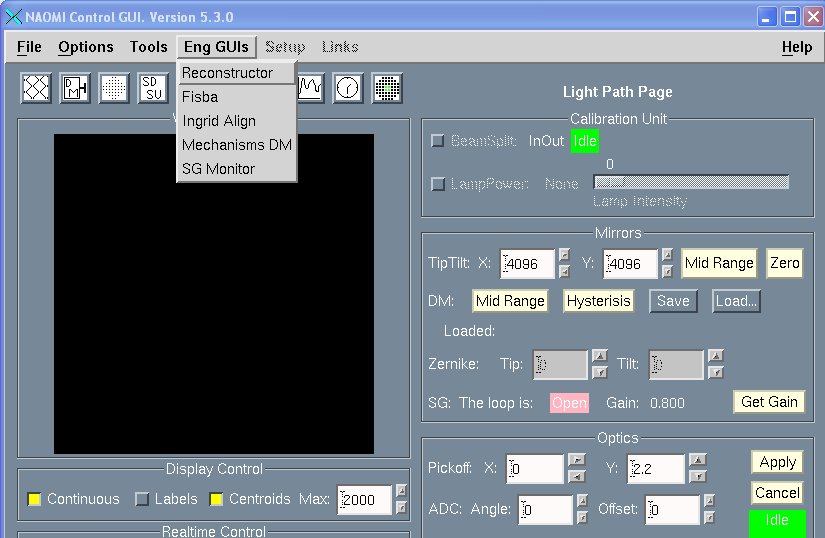This screenshot has height=538, width=825.
Task: Toggle the Continuous display checkbox
Action: 35,499
